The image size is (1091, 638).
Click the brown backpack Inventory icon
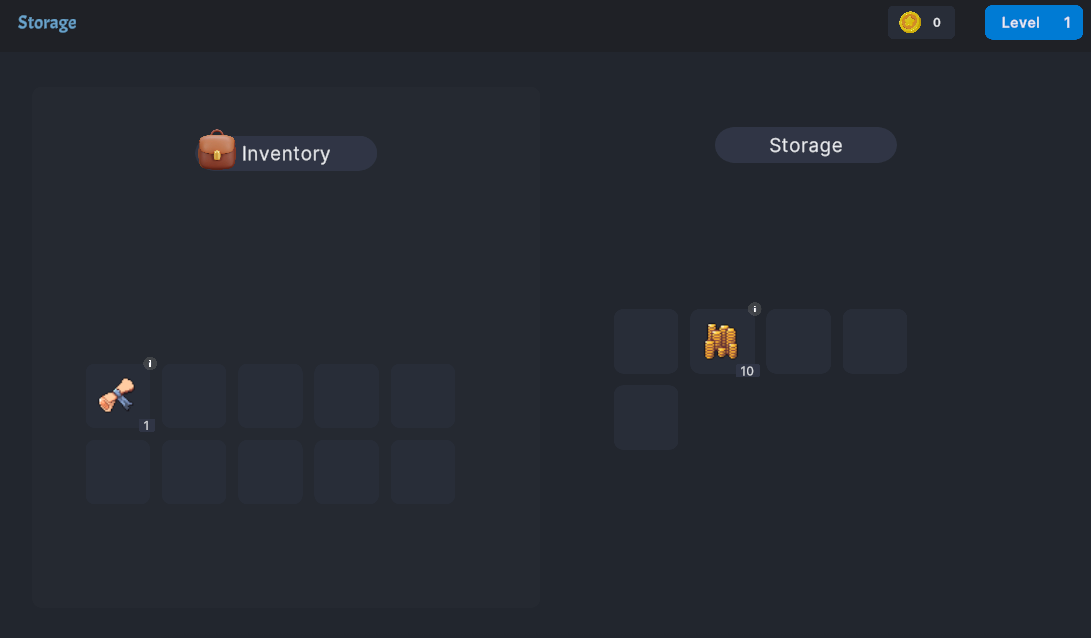[216, 150]
